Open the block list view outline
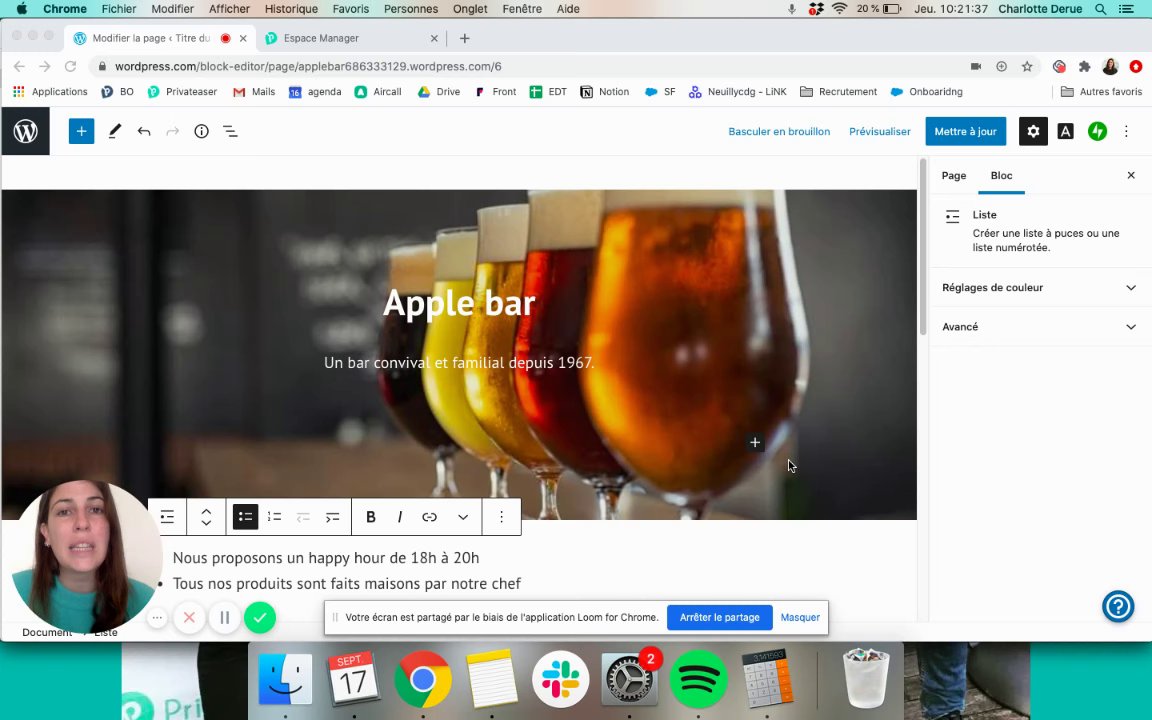Viewport: 1152px width, 720px height. 230,132
